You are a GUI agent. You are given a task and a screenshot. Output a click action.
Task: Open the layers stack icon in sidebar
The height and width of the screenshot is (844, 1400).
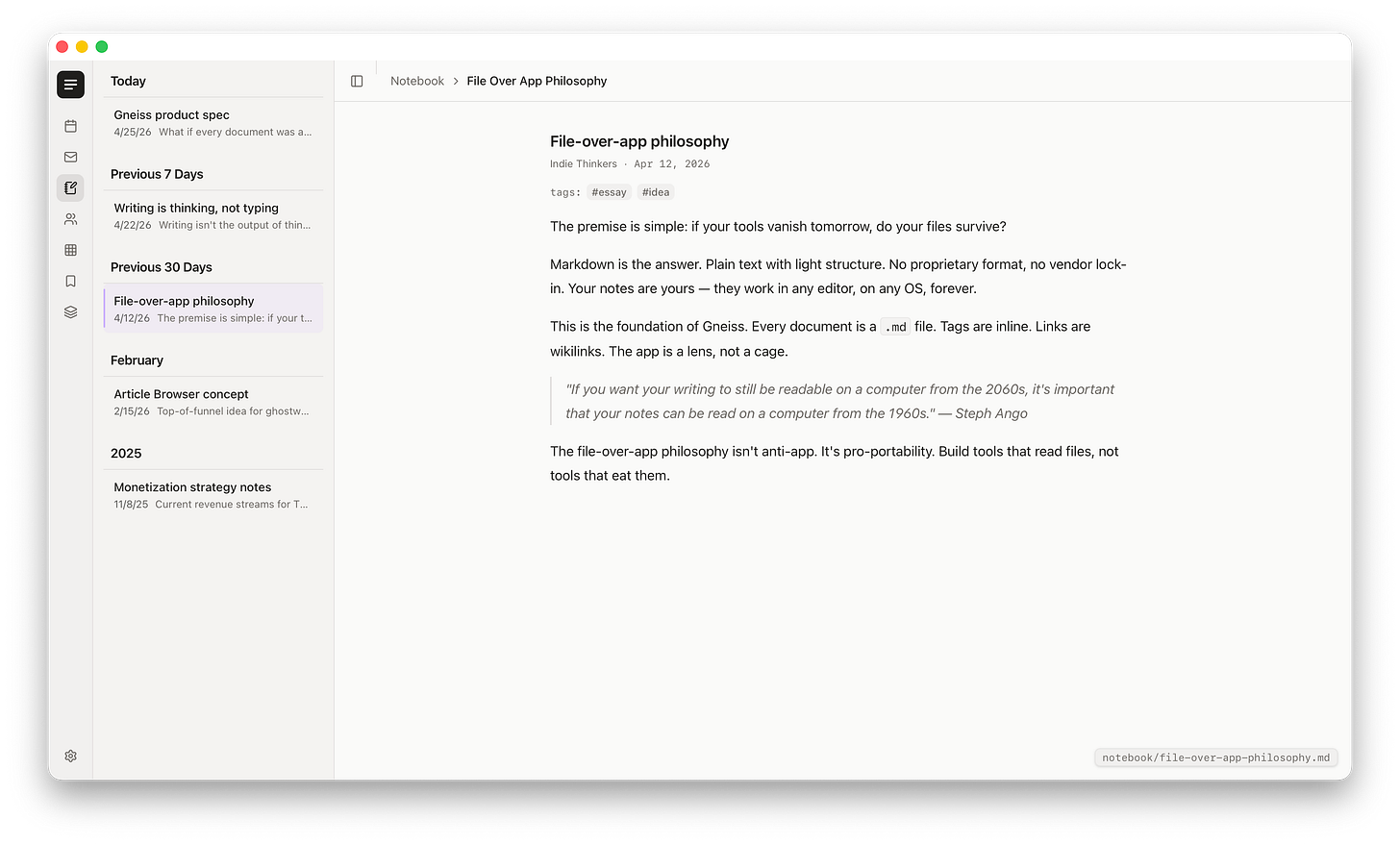70,311
